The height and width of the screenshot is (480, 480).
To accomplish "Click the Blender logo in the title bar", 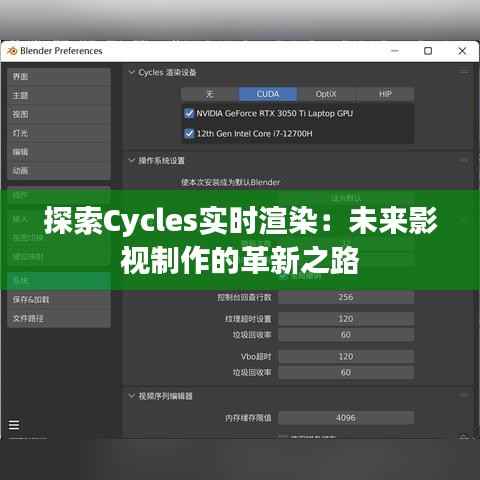I will tap(12, 51).
